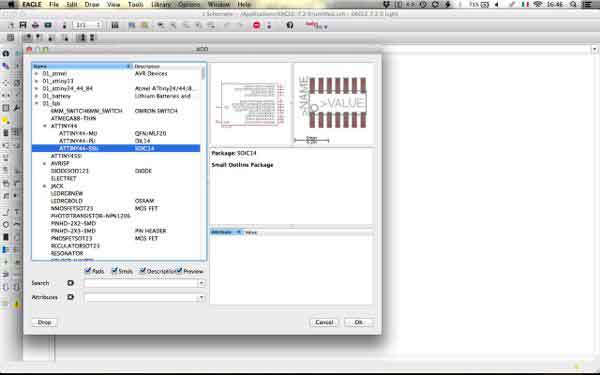Screen dimensions: 600x375
Task: Select the ATTINY44-MU row
Action: coord(116,134)
